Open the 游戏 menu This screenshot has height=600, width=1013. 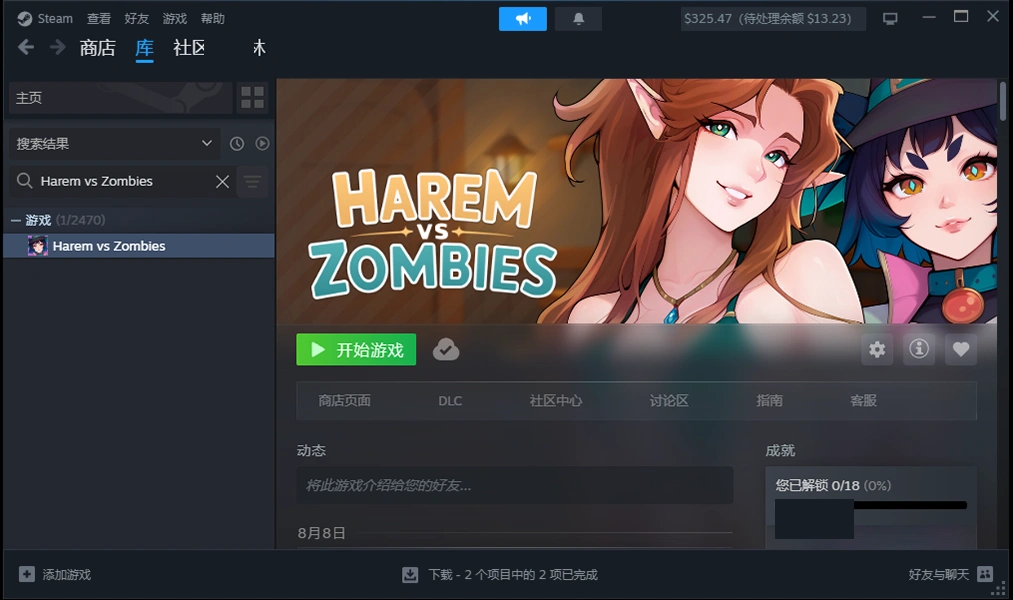click(174, 19)
